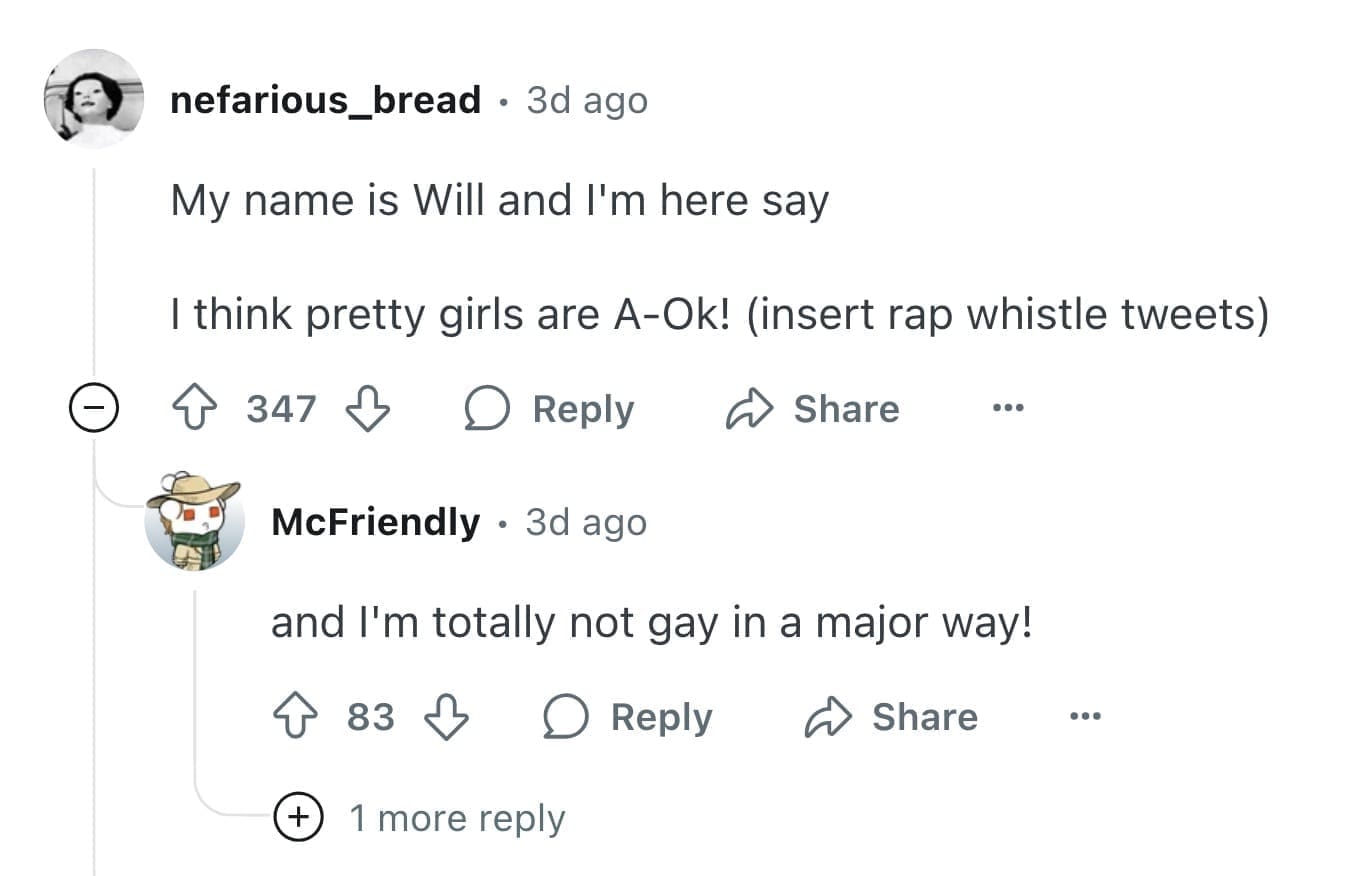This screenshot has height=876, width=1364.
Task: Click the Reply label under McFriendly's comment
Action: [661, 718]
